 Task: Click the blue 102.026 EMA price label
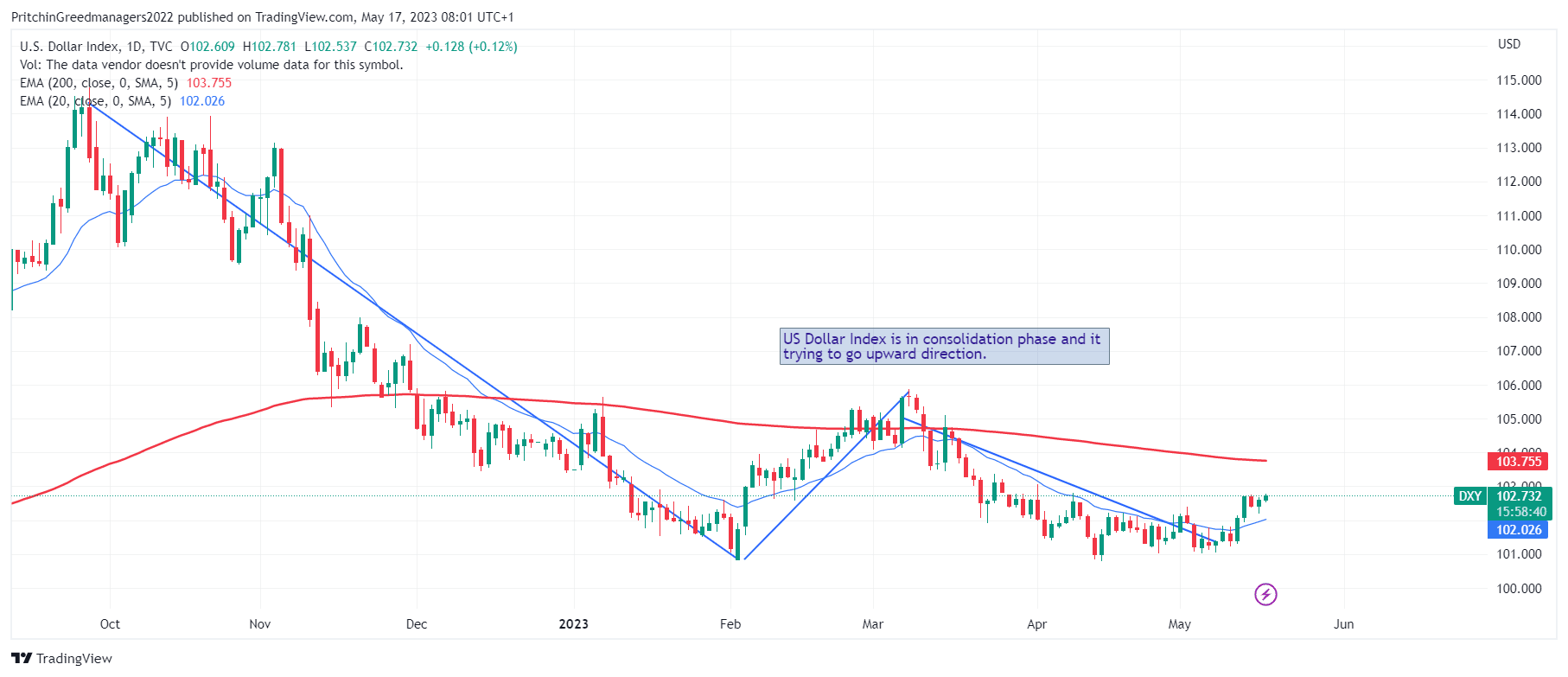coord(1518,530)
